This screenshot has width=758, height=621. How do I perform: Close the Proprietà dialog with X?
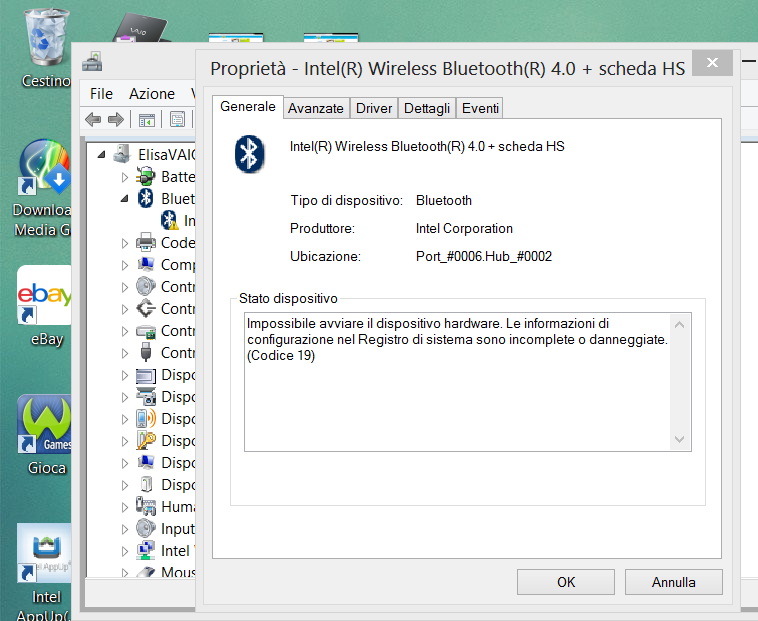click(x=712, y=62)
